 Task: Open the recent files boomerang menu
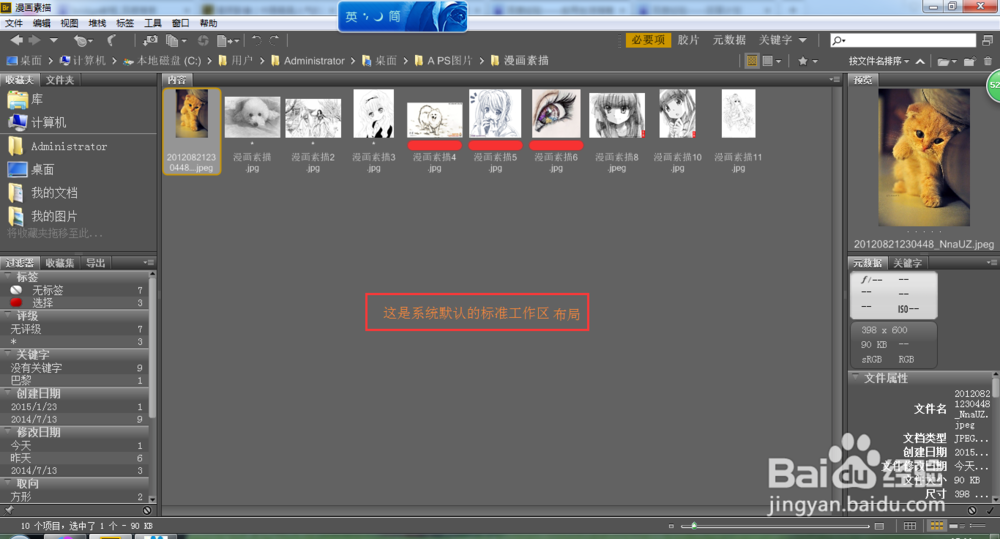coord(82,41)
